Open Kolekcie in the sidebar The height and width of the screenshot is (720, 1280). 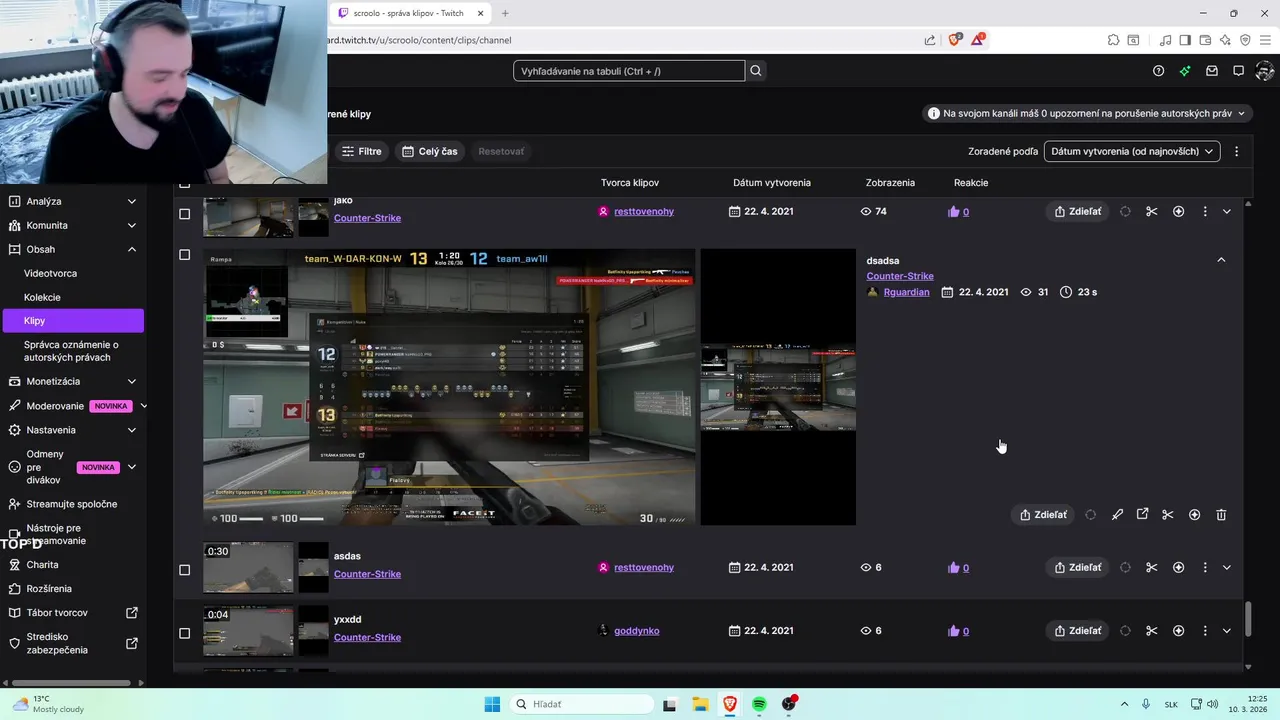pos(42,297)
